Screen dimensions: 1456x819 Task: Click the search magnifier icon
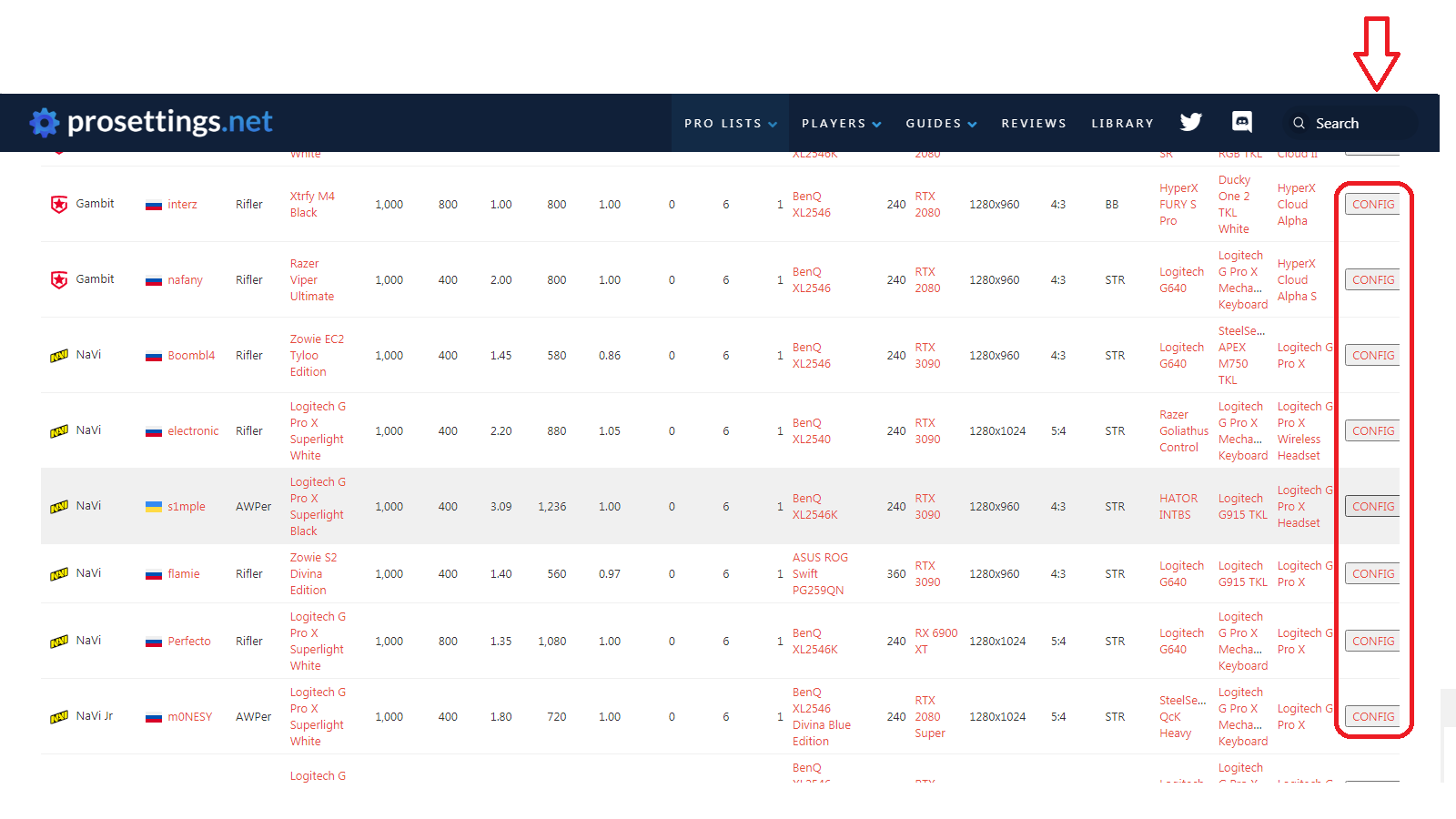coord(1299,123)
